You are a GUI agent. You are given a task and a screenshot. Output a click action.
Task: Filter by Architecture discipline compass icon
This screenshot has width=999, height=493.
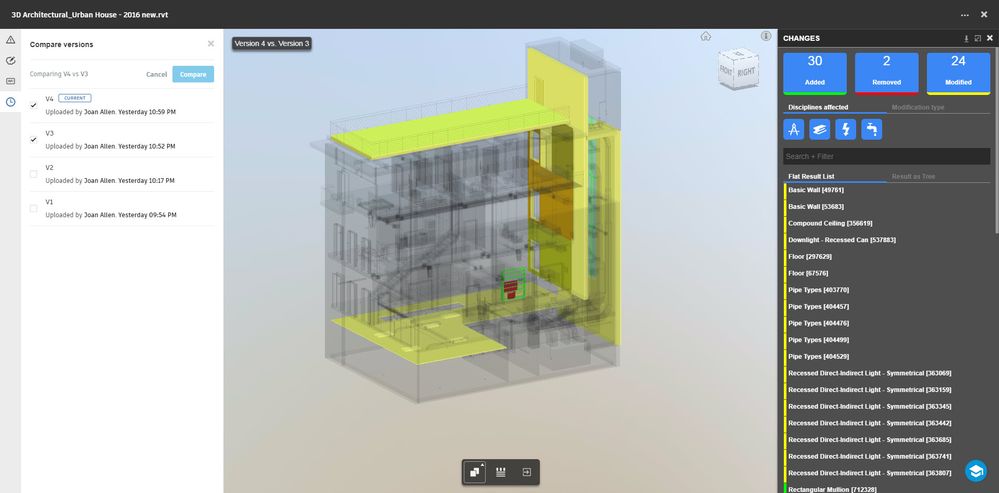coord(794,130)
